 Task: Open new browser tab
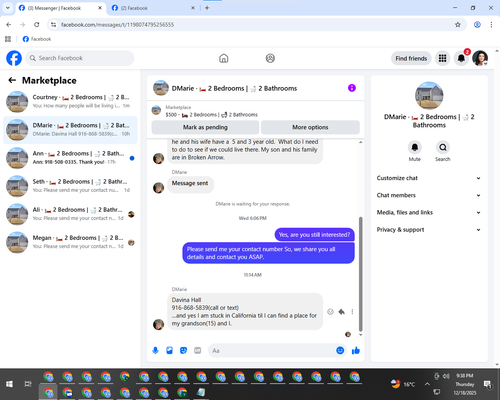coord(207,8)
